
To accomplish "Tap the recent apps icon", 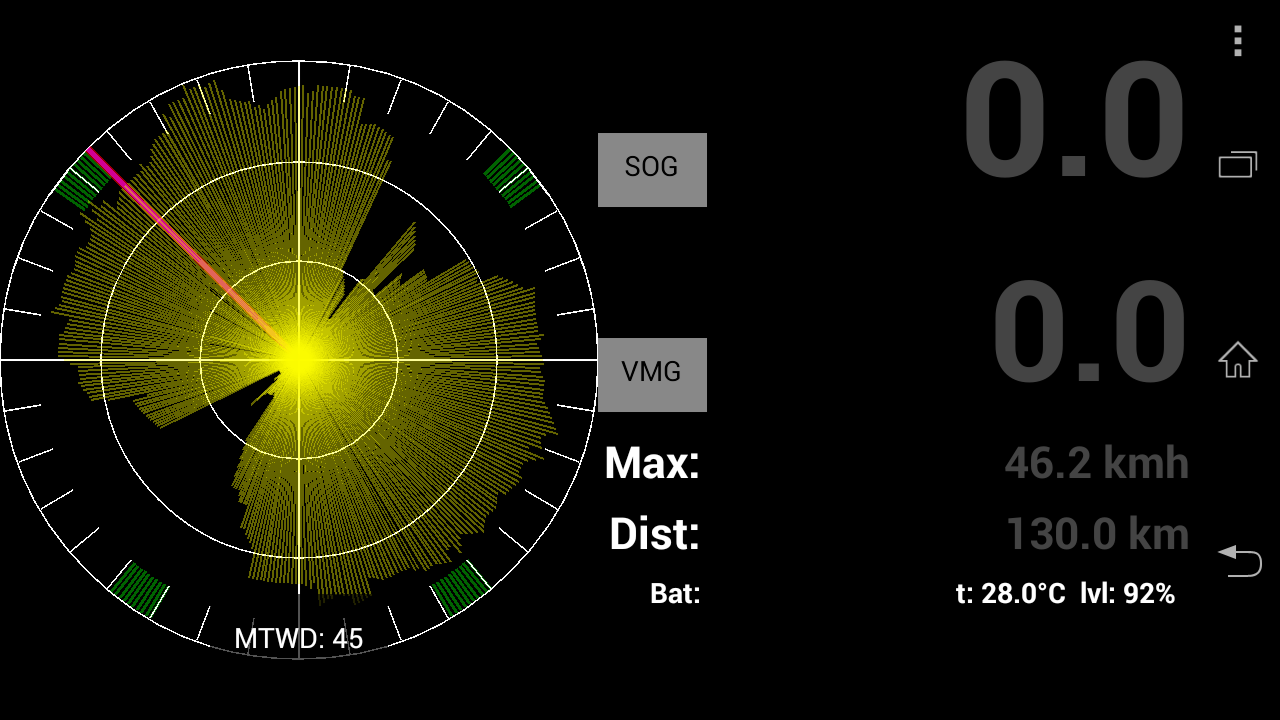I will coord(1238,164).
